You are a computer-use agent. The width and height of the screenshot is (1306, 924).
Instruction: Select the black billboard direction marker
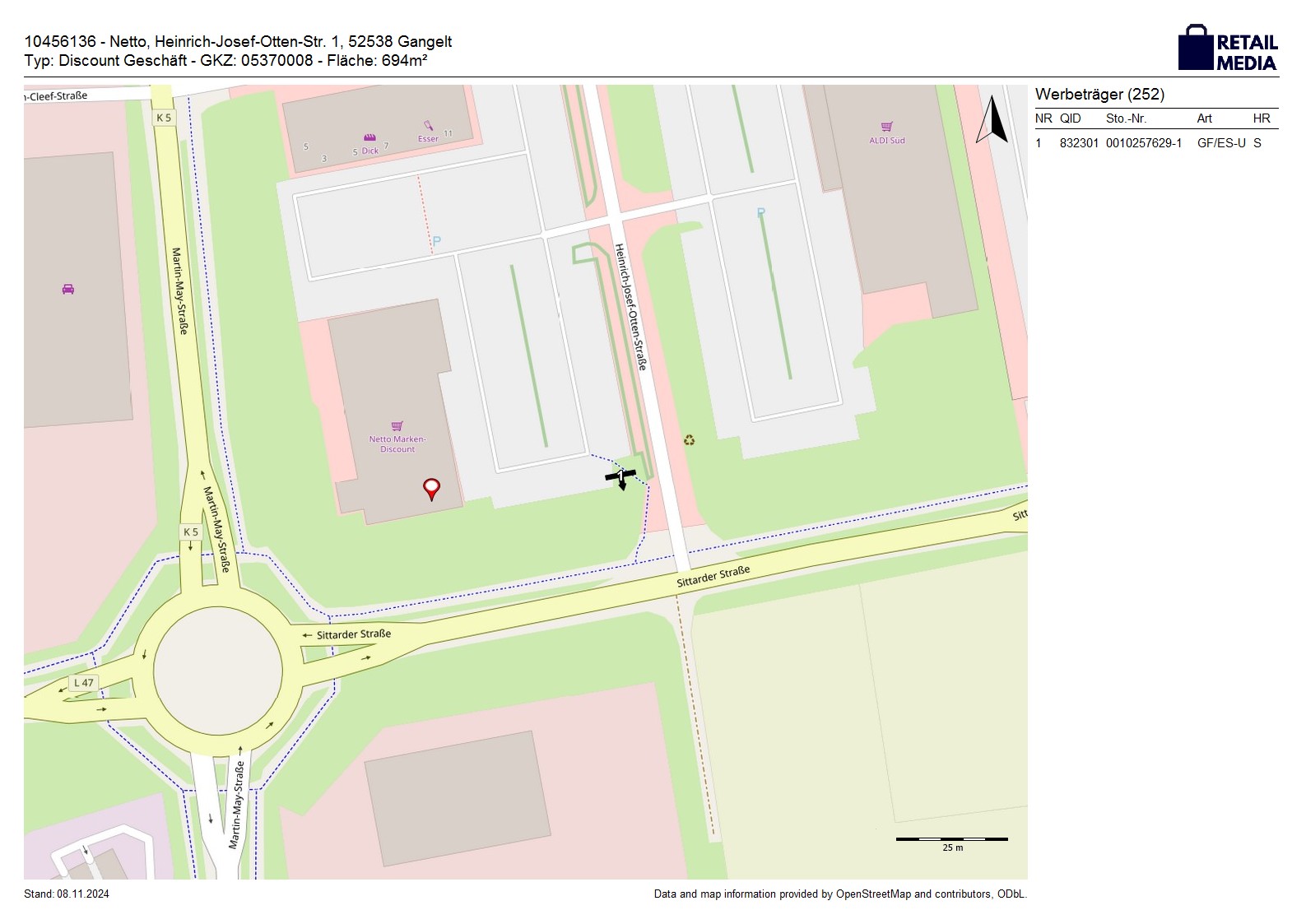pyautogui.click(x=620, y=477)
